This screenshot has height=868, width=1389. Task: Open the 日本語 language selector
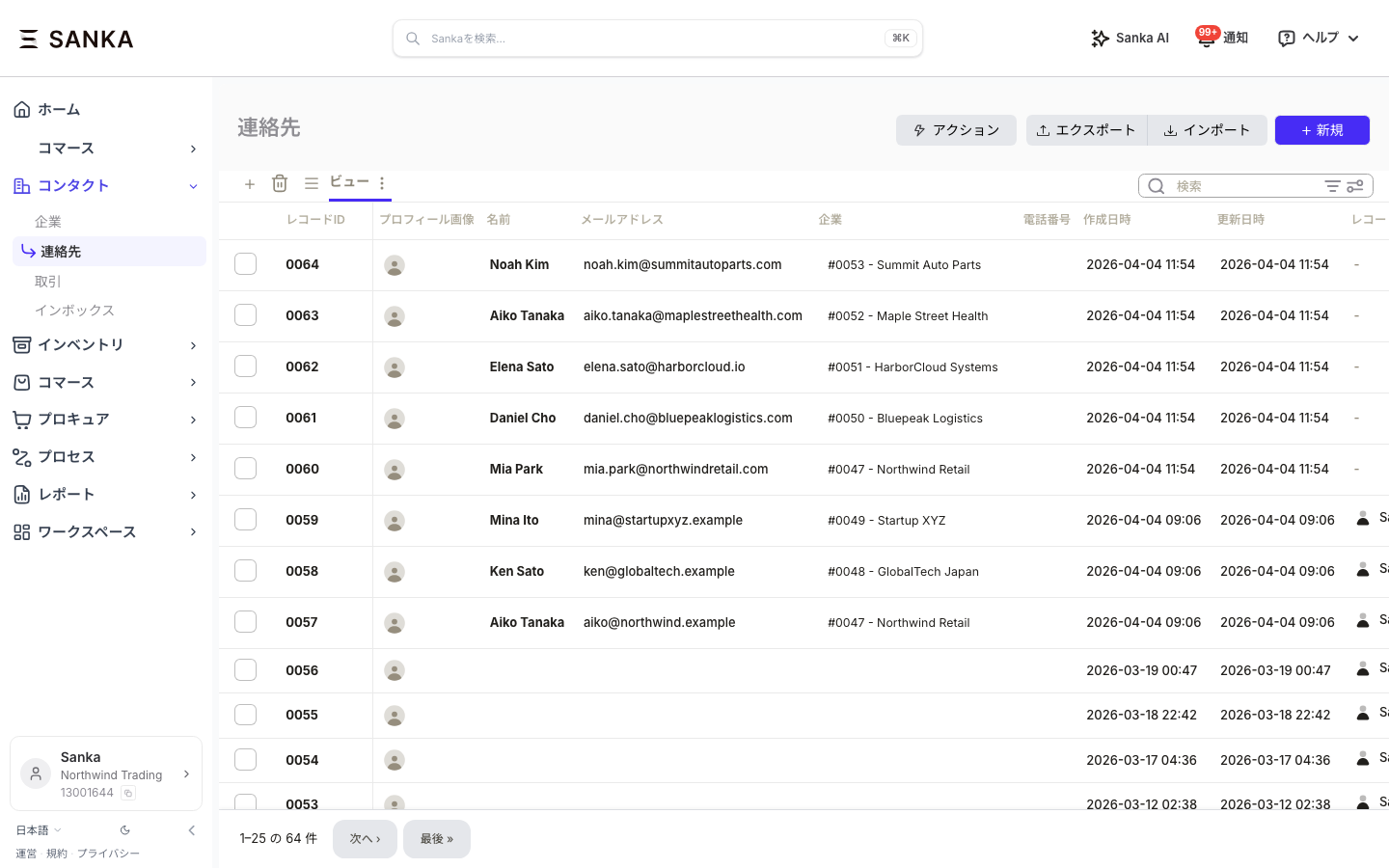[x=39, y=830]
